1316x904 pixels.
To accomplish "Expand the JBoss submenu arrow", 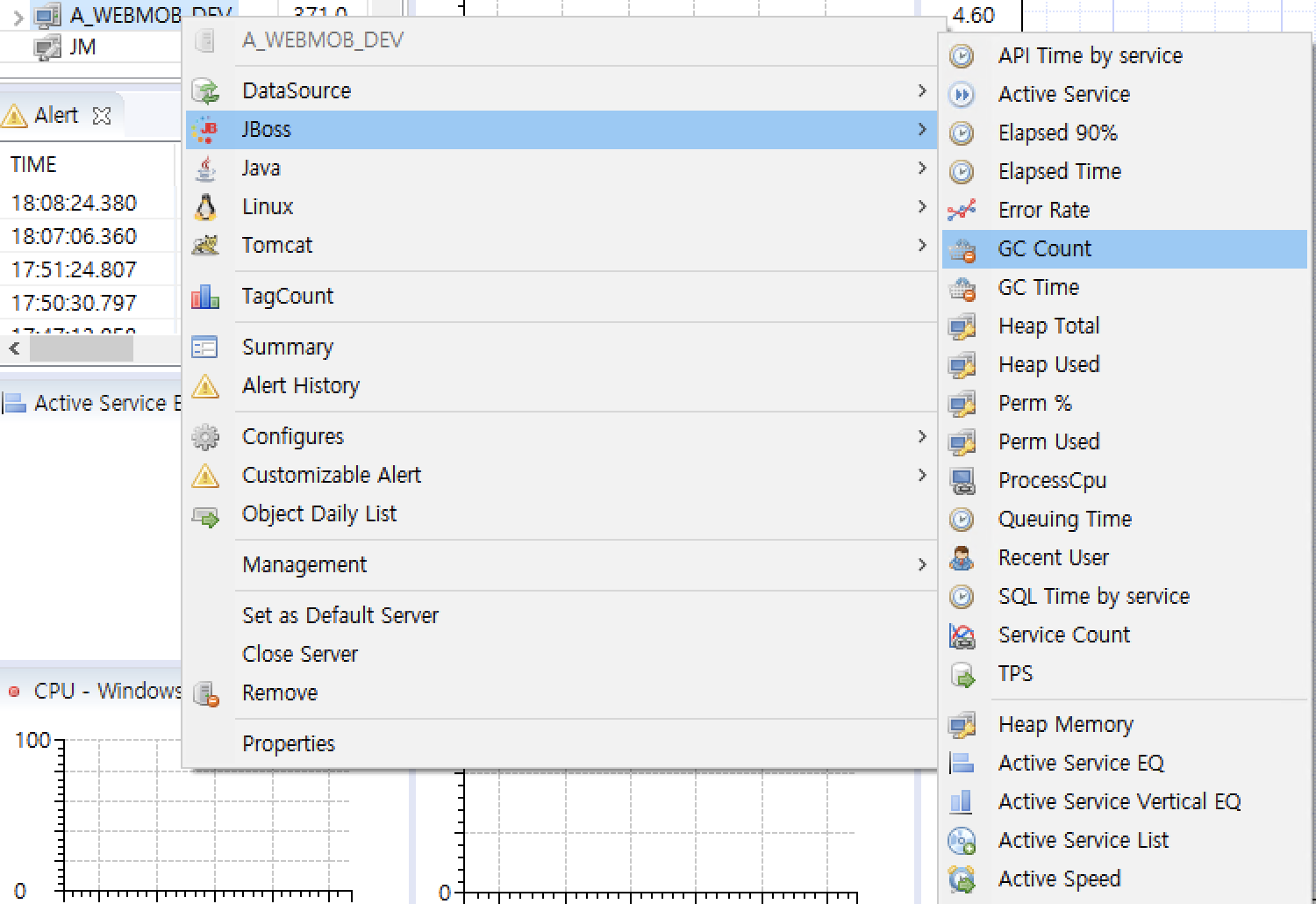I will coord(921,129).
